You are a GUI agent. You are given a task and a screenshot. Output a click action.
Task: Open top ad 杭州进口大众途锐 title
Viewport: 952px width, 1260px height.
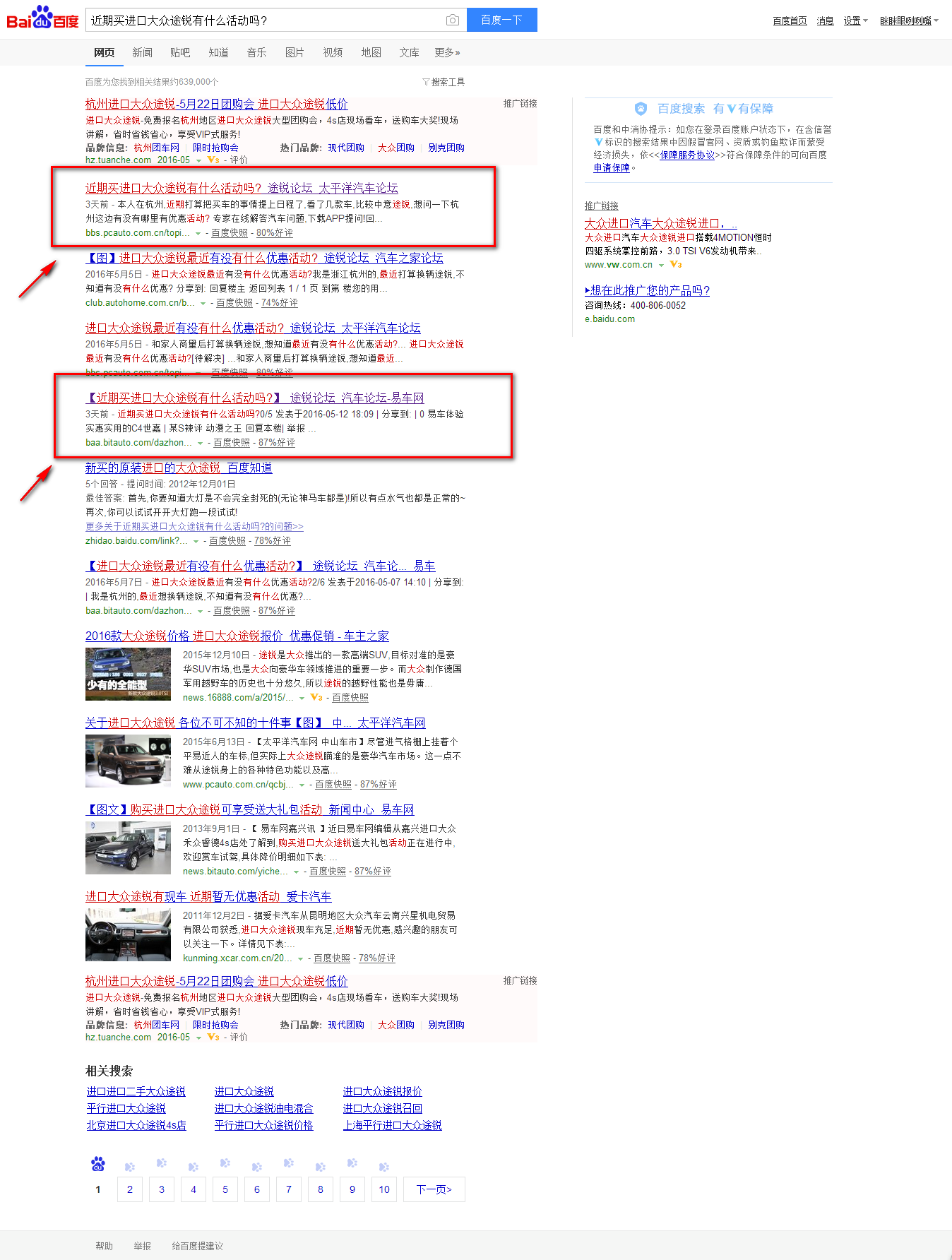coord(217,104)
